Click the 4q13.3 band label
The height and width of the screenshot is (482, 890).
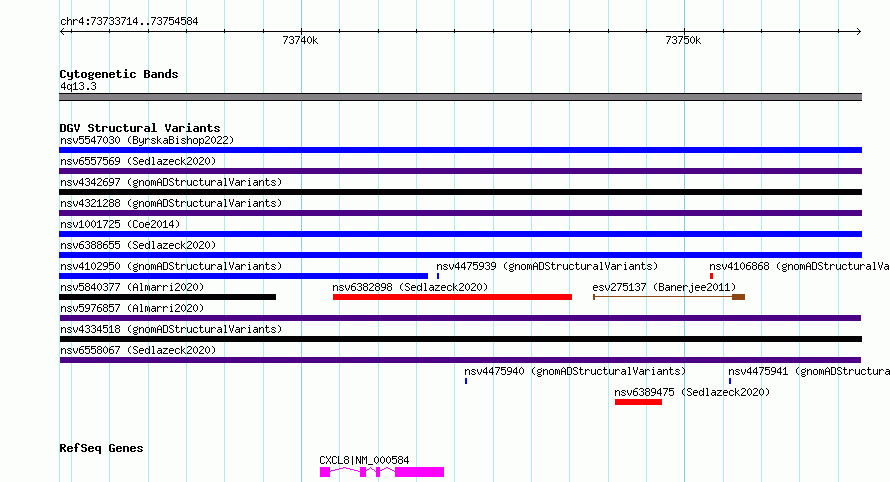pos(78,86)
